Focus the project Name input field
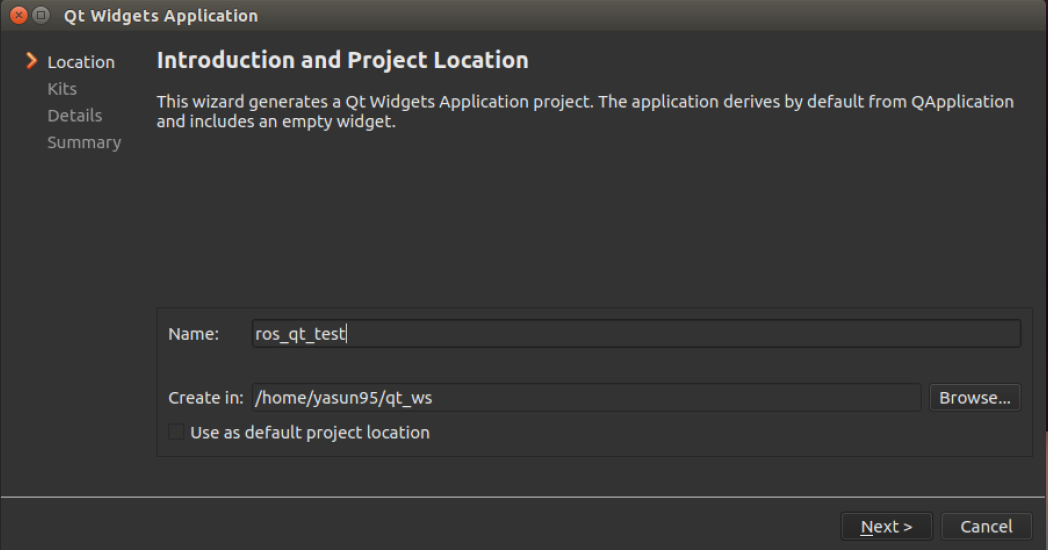The height and width of the screenshot is (550, 1048). point(636,333)
